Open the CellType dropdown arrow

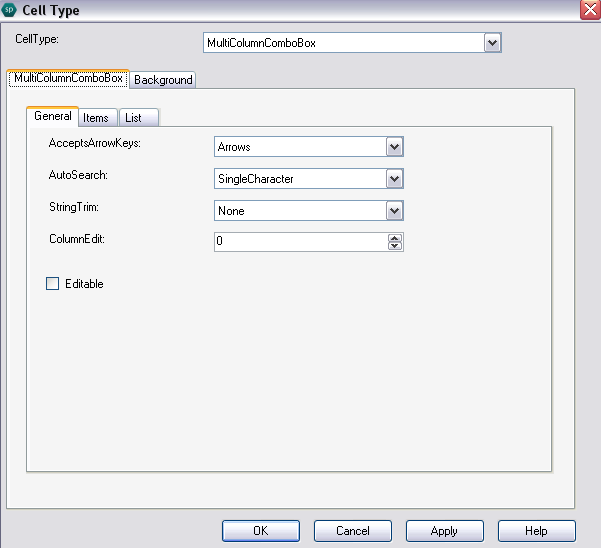pos(492,43)
